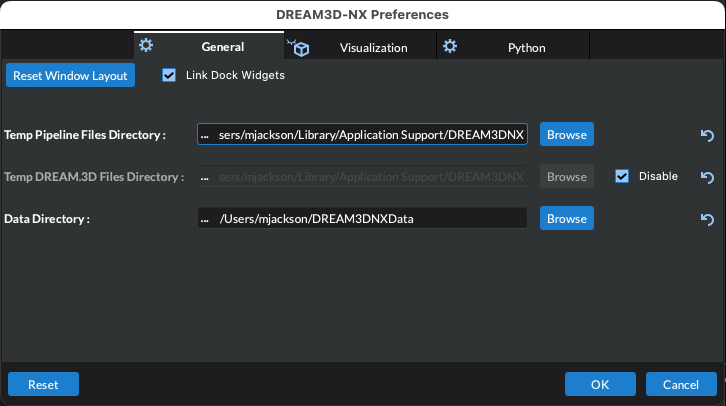Click the cube icon on Visualization tab
Viewport: 726px width, 406px height.
tap(299, 48)
